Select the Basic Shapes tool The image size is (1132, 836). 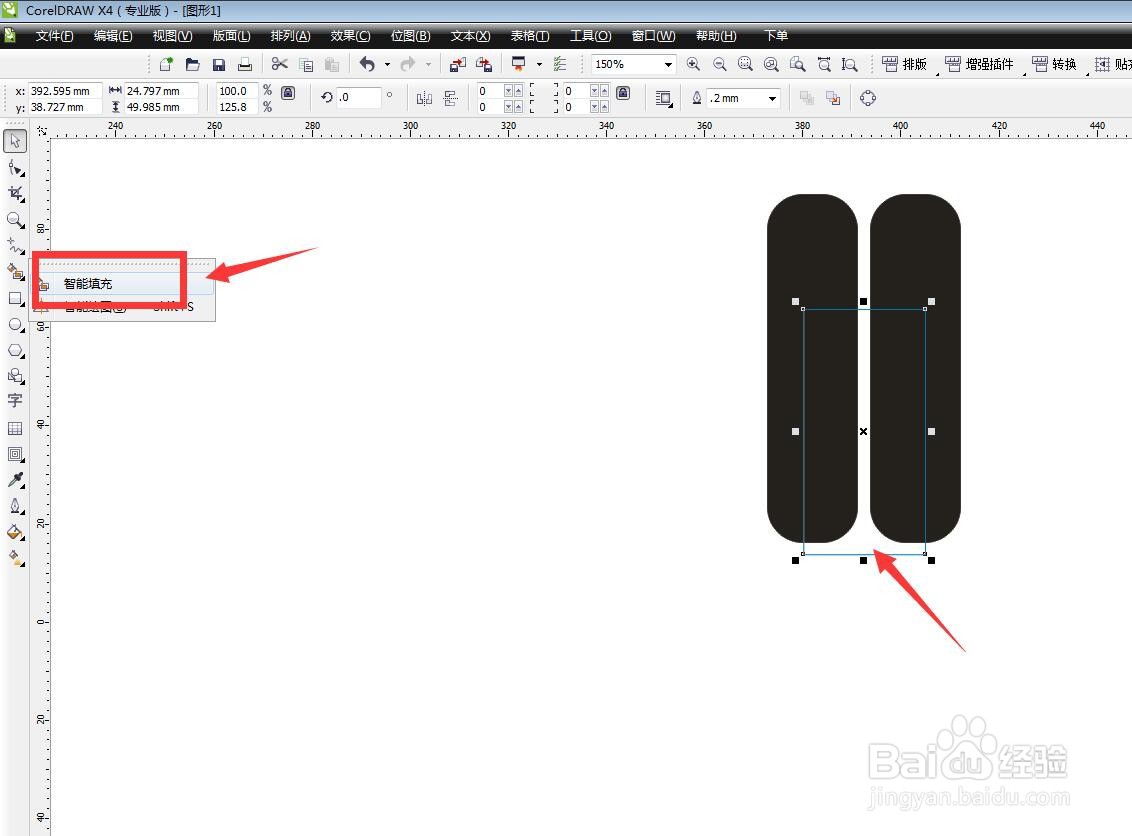click(15, 375)
